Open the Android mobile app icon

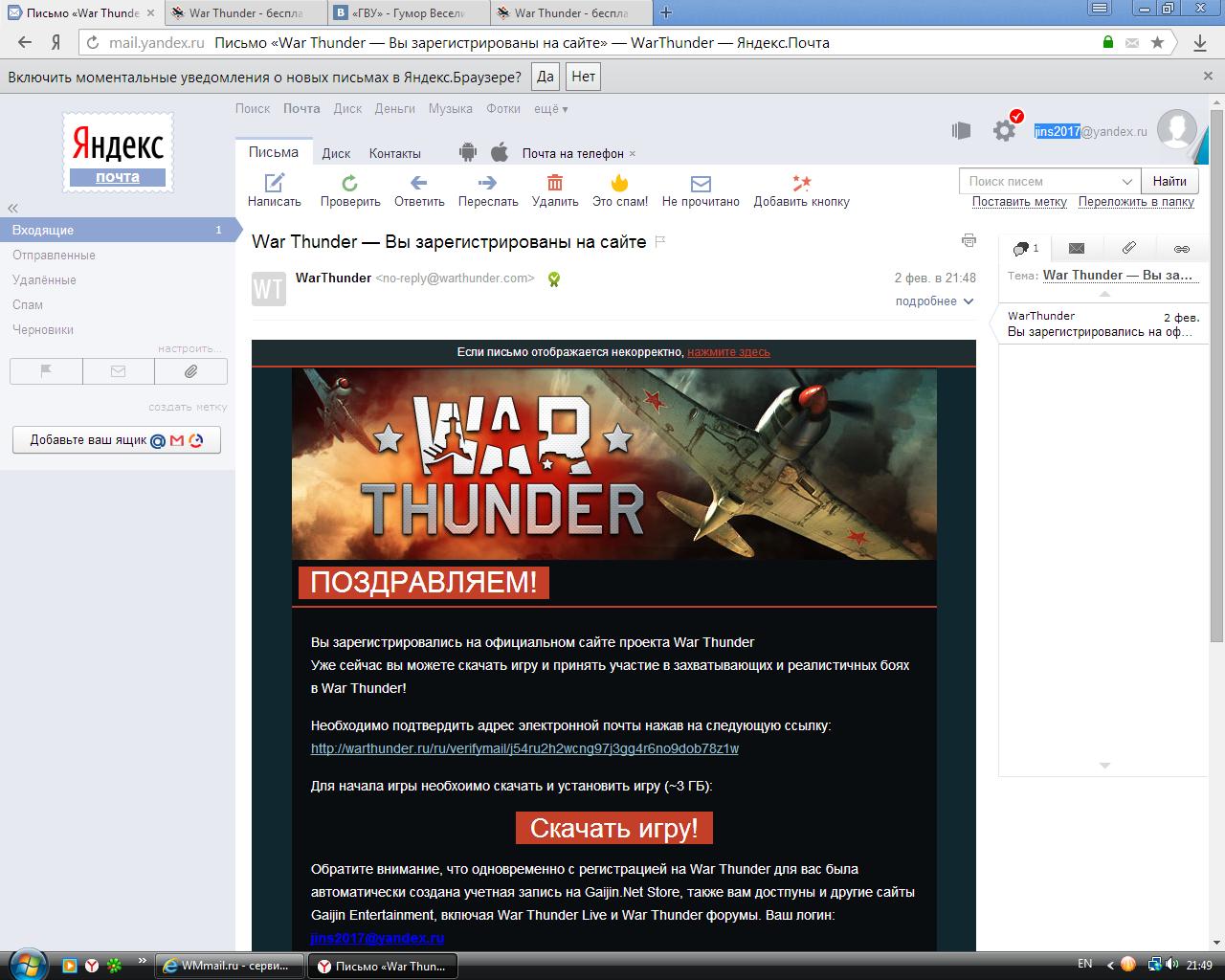point(468,152)
